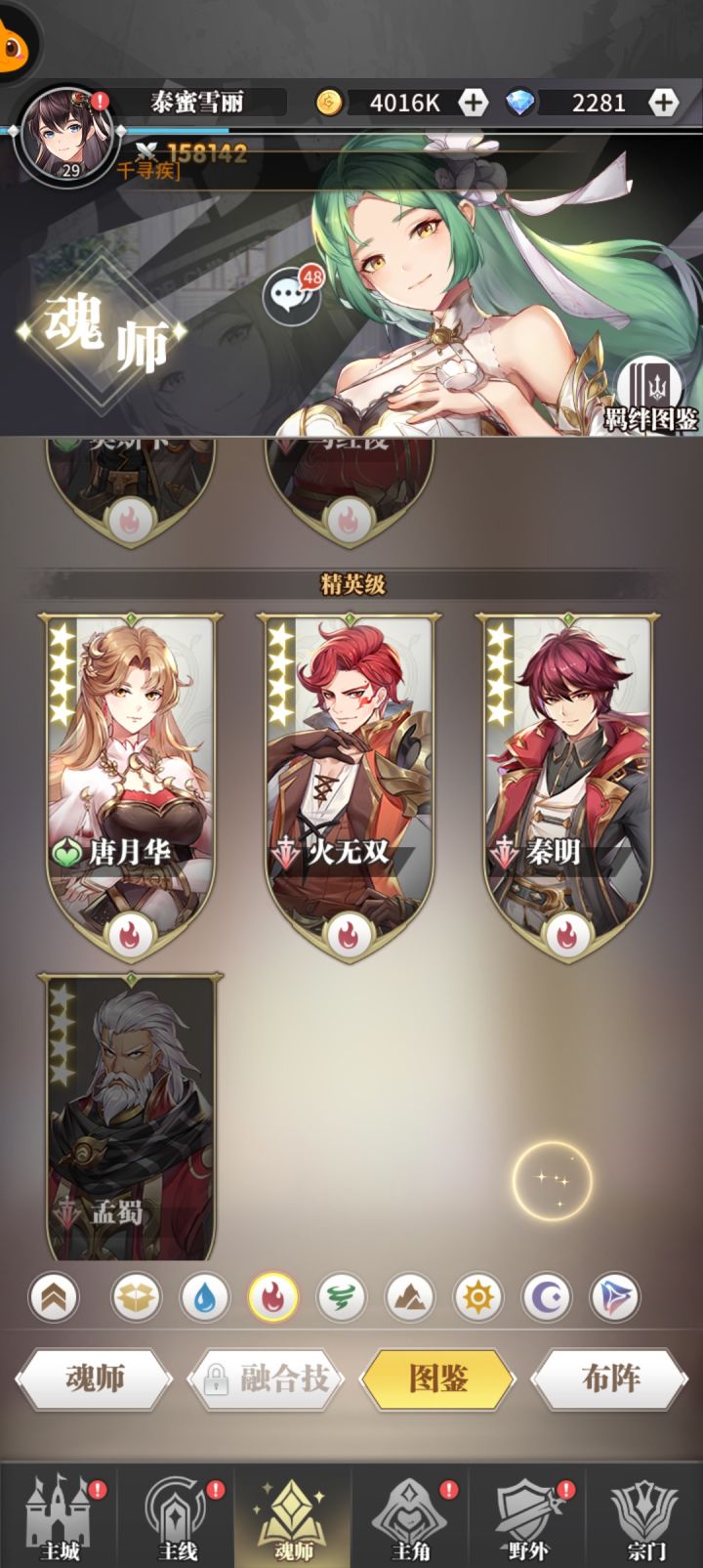Viewport: 703px width, 1568px height.
Task: Add gold coins with plus button
Action: click(x=473, y=102)
